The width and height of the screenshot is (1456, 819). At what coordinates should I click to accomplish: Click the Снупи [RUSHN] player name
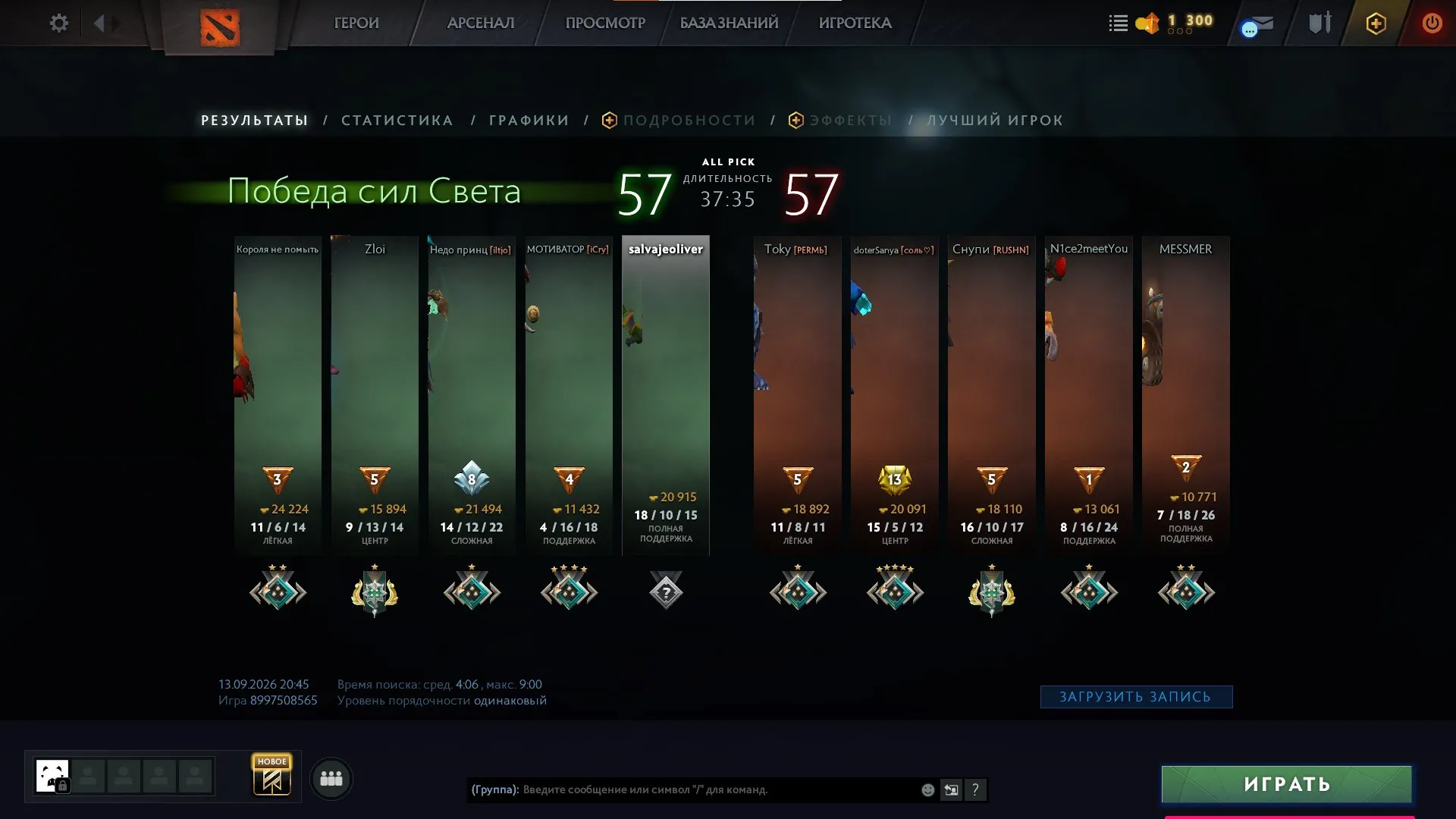(x=990, y=249)
